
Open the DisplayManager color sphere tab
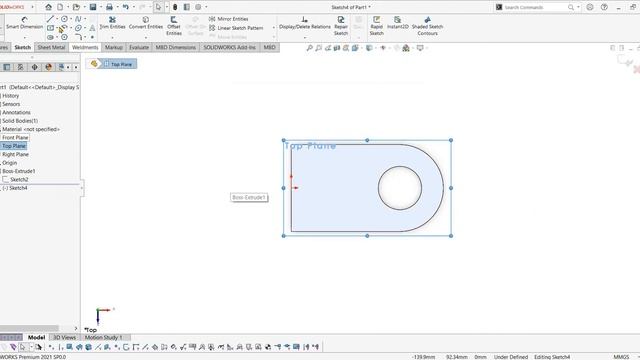[x=48, y=67]
